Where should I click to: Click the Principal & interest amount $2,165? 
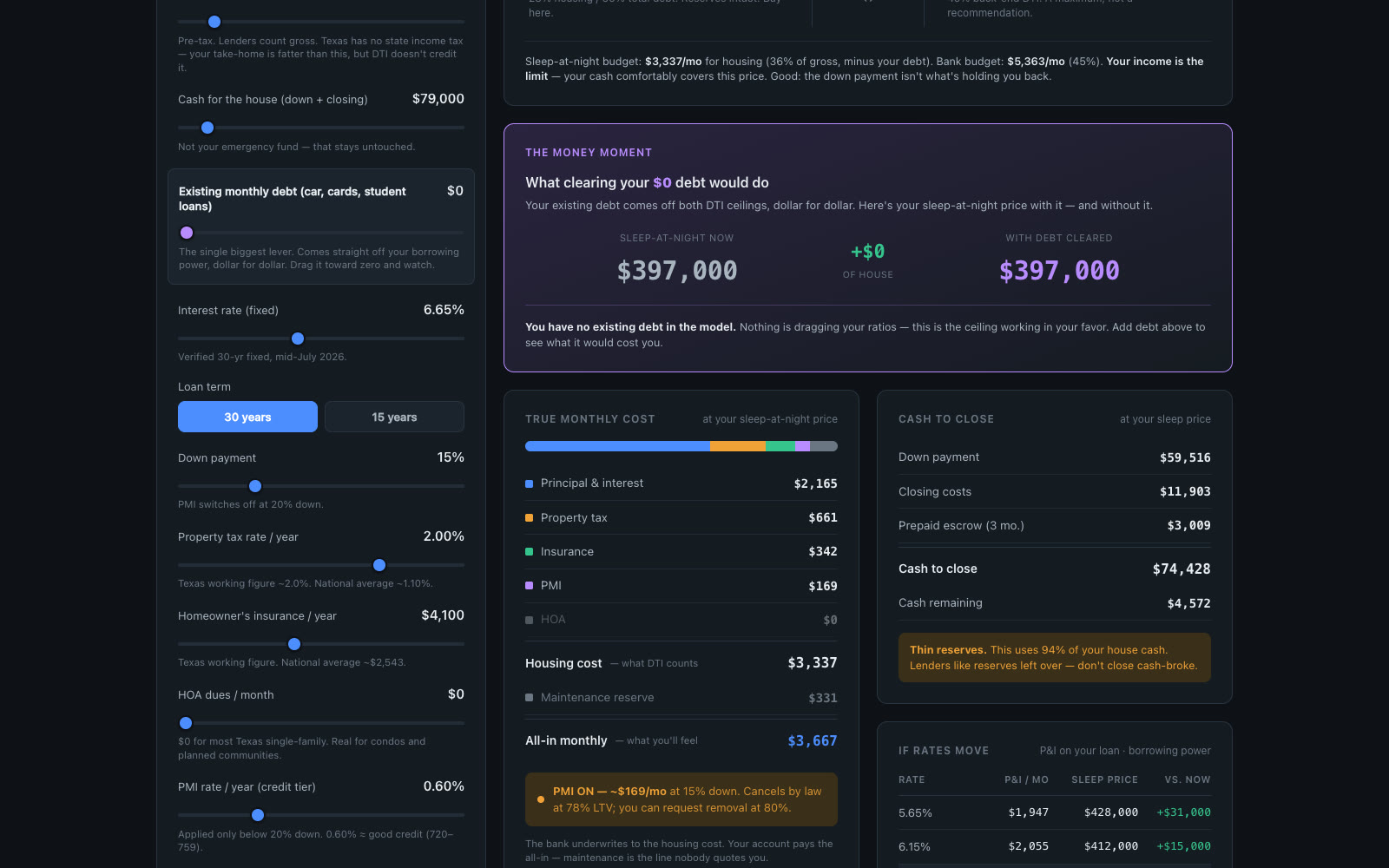816,483
